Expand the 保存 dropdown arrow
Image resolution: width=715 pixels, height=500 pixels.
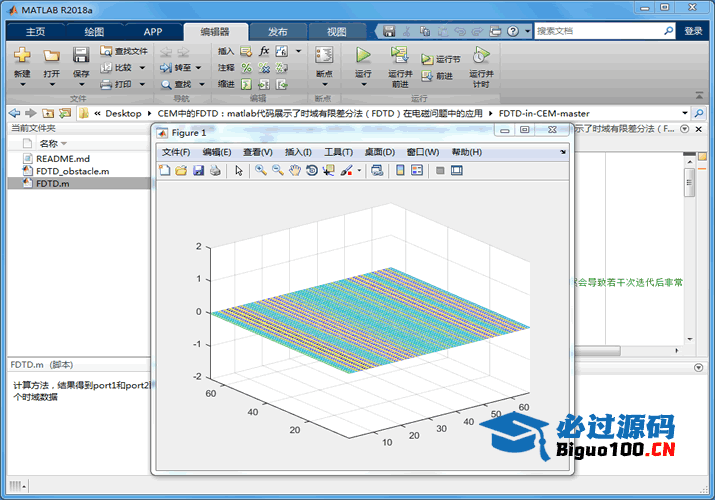point(81,85)
